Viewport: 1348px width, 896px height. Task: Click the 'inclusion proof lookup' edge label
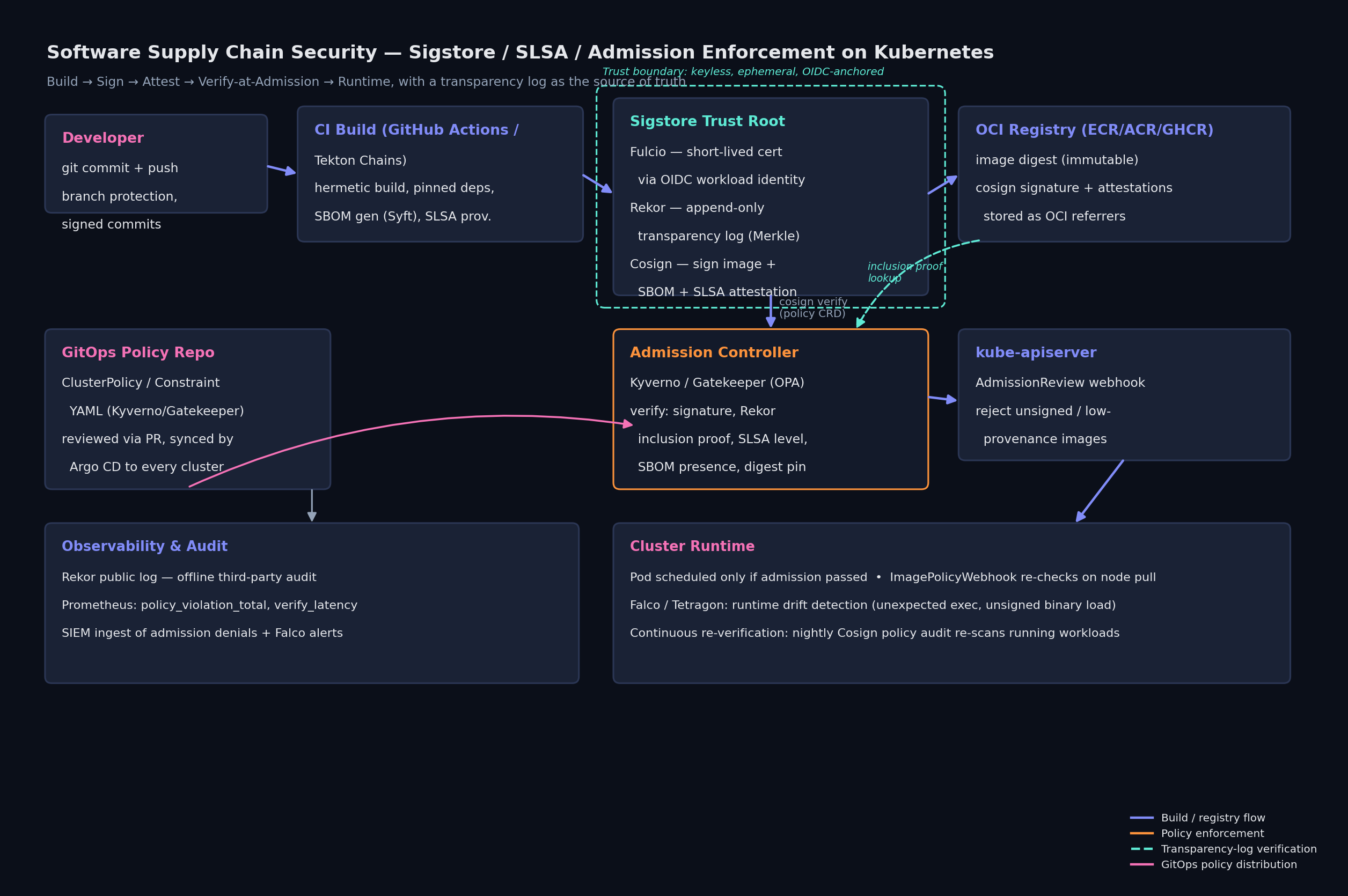click(905, 273)
